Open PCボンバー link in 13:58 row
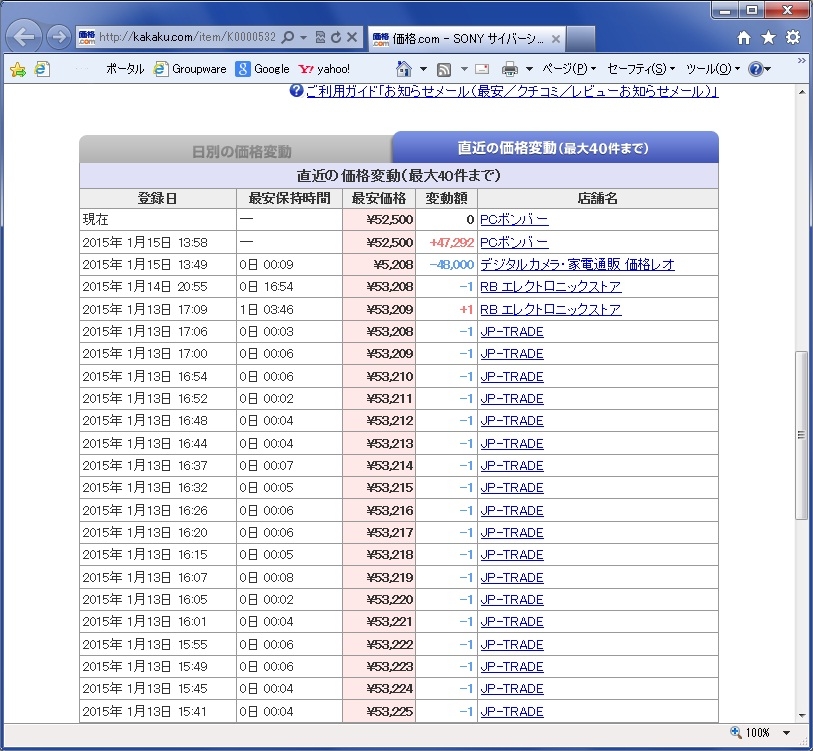Screen dimensions: 813x751 click(x=514, y=242)
